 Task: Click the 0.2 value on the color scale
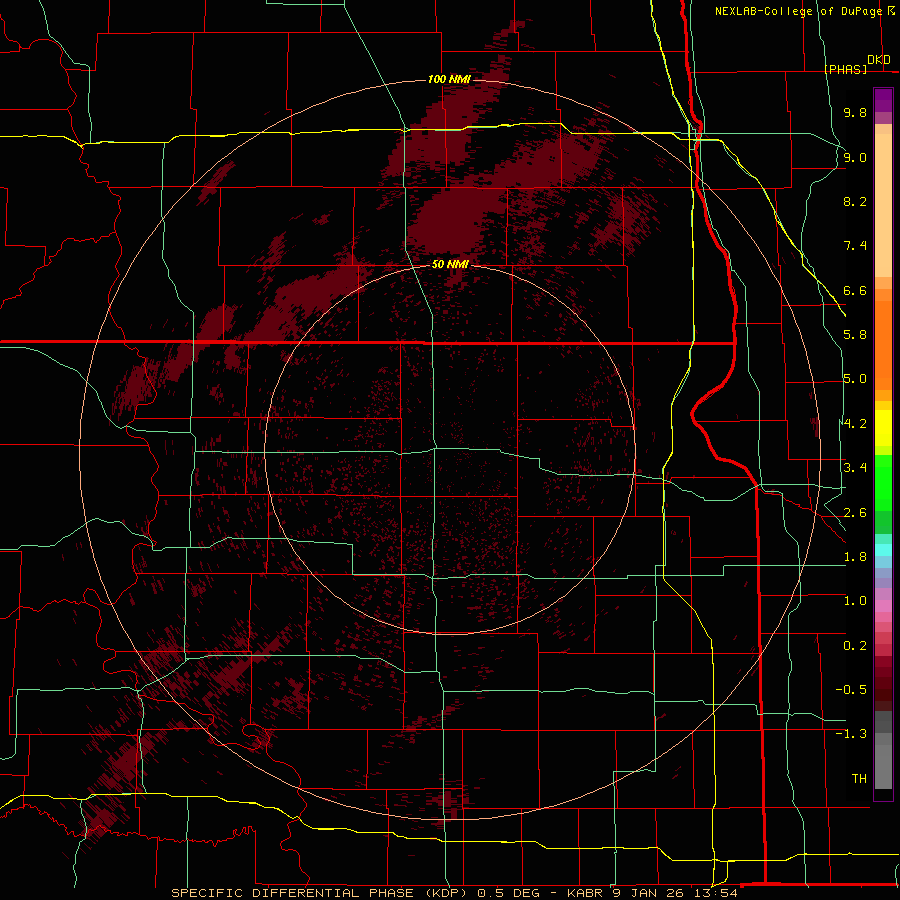point(855,646)
